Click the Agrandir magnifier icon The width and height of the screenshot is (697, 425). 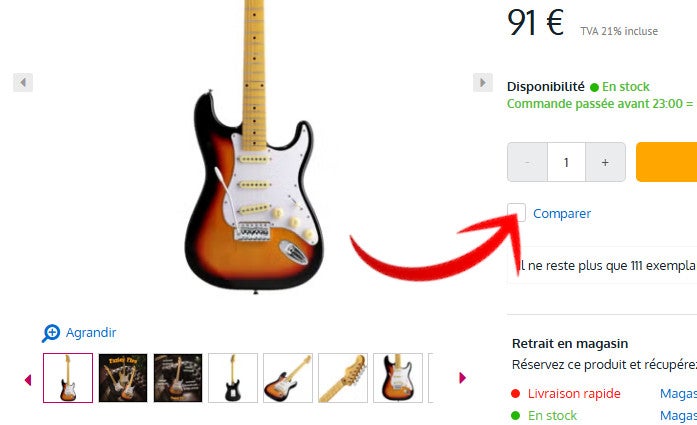point(51,333)
